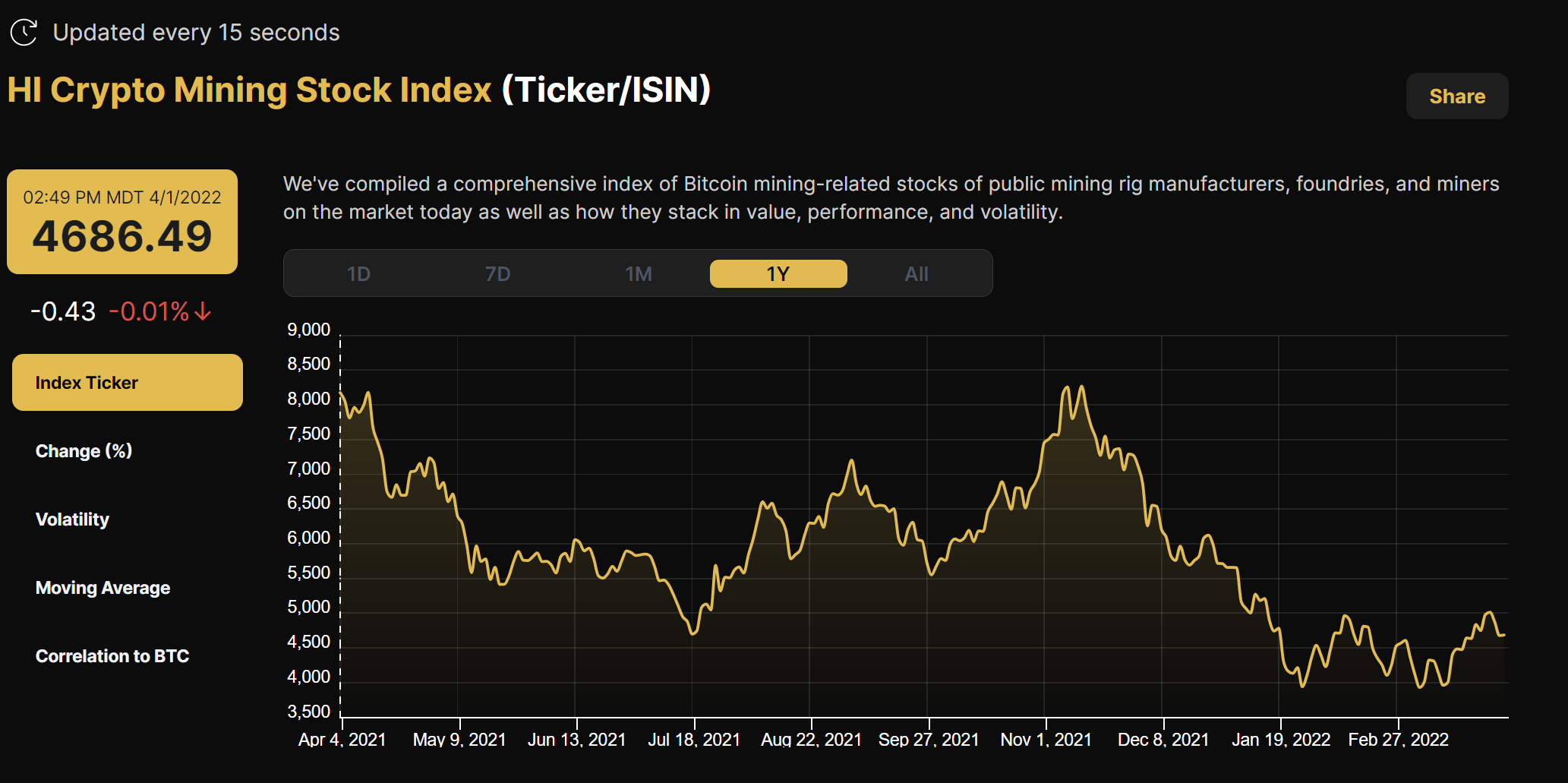Click 'Updated every 15 seconds' text
The width and height of the screenshot is (1568, 783).
click(x=196, y=33)
